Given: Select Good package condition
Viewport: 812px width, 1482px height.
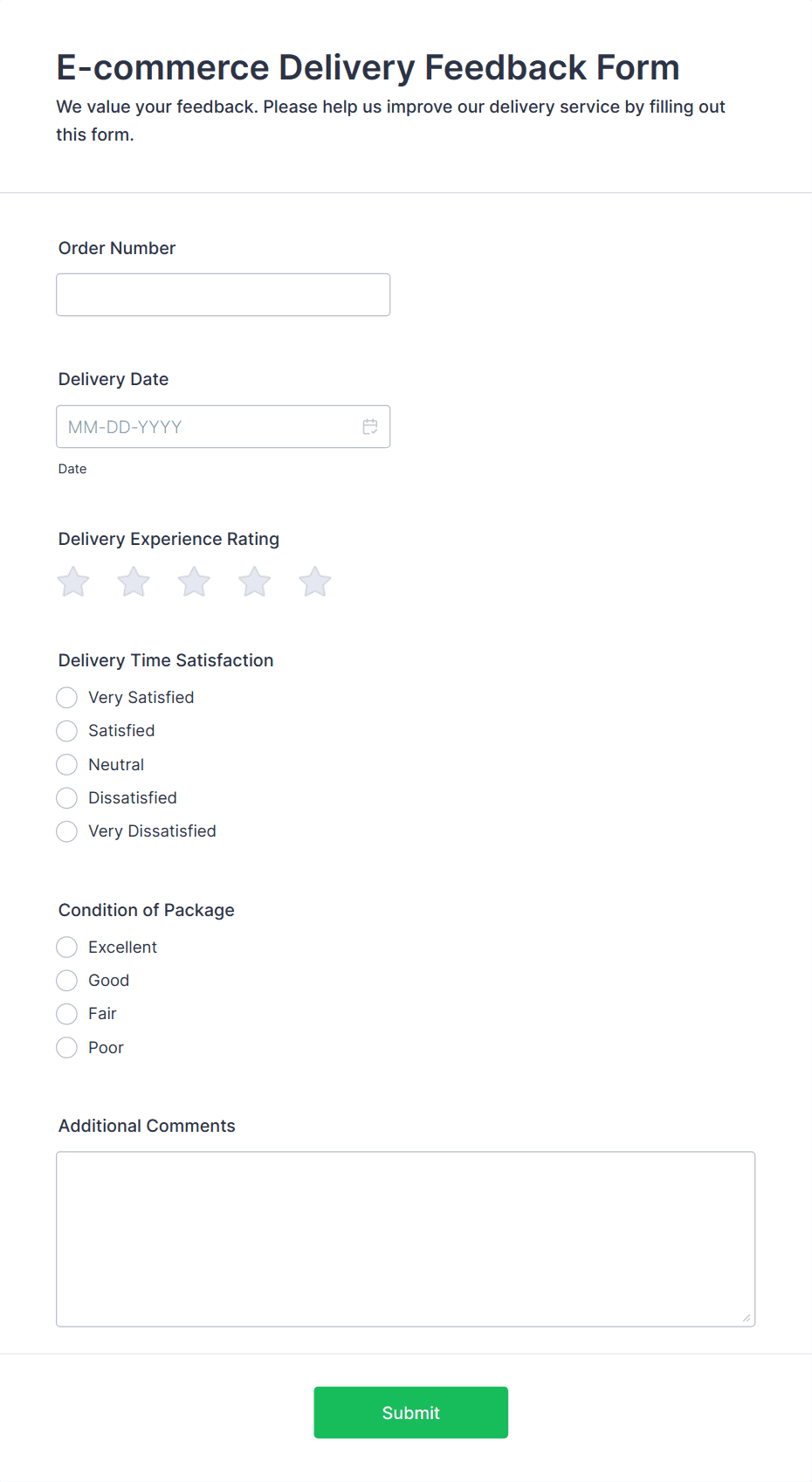Looking at the screenshot, I should coord(66,981).
